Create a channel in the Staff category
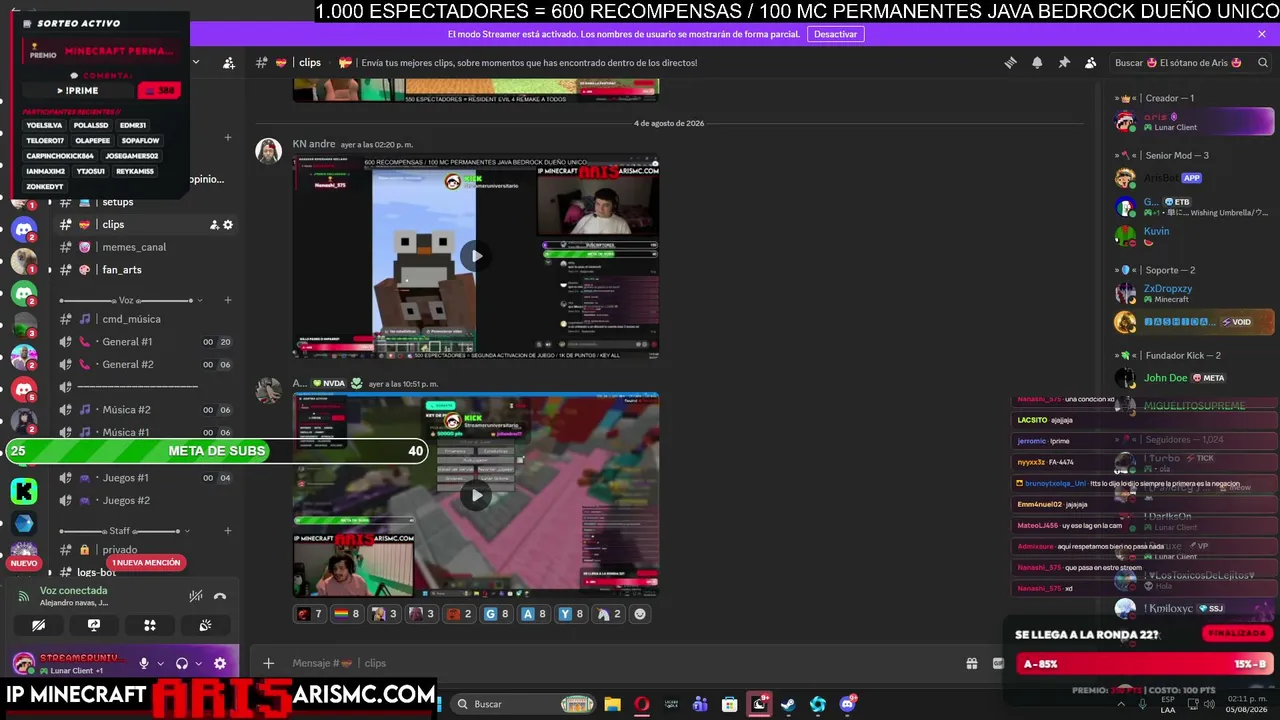The image size is (1280, 720). click(228, 531)
